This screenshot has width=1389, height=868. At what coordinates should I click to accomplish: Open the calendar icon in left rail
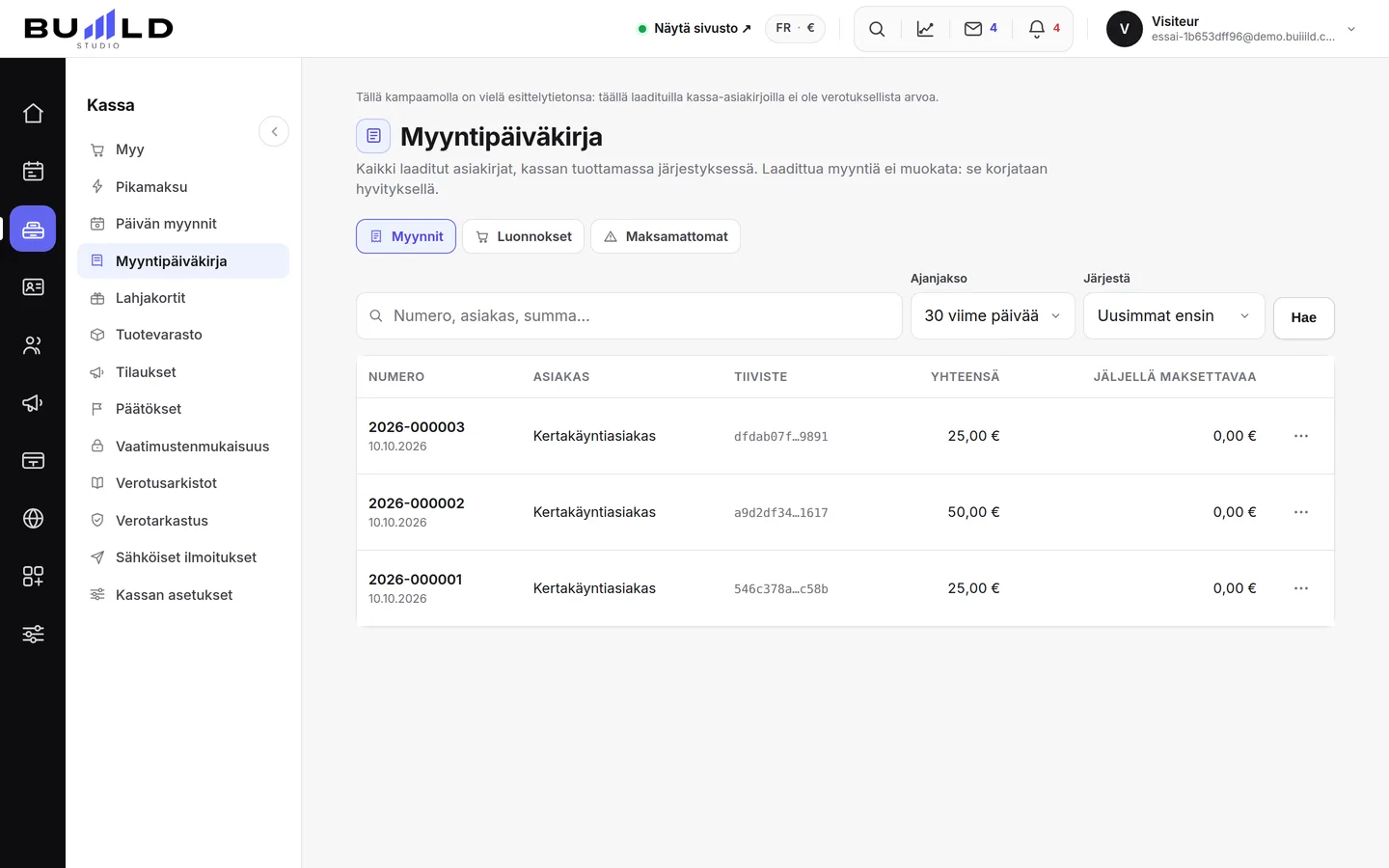tap(33, 171)
